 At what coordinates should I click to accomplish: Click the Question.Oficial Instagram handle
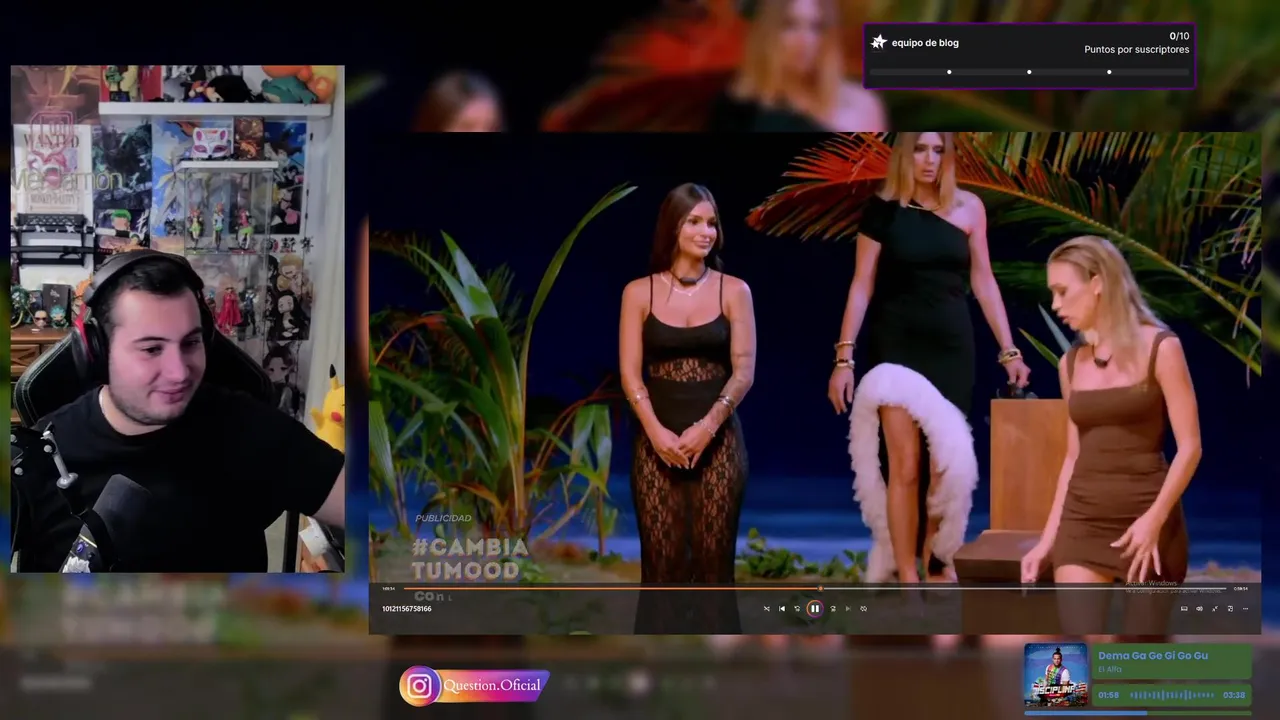pyautogui.click(x=492, y=686)
